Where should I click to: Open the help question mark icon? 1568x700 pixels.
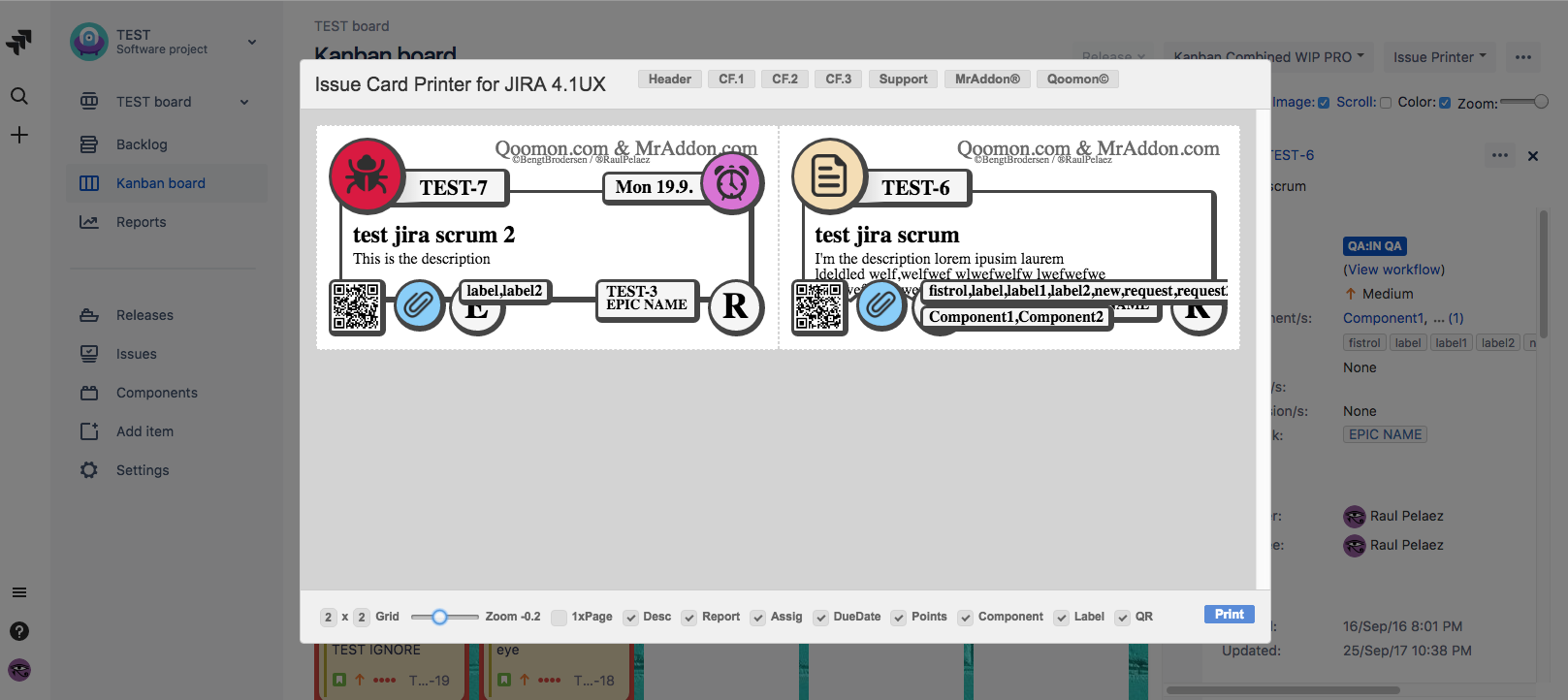tap(19, 631)
